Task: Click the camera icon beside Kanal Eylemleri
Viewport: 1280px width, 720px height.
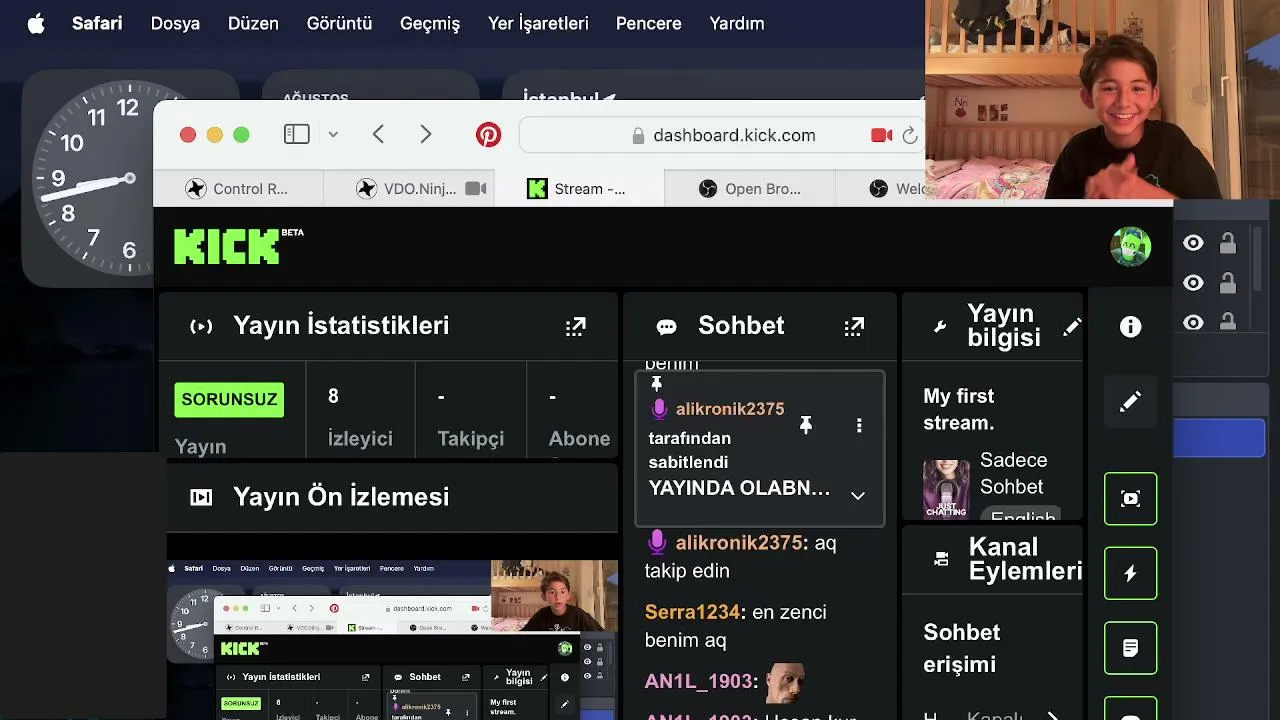Action: click(x=941, y=560)
